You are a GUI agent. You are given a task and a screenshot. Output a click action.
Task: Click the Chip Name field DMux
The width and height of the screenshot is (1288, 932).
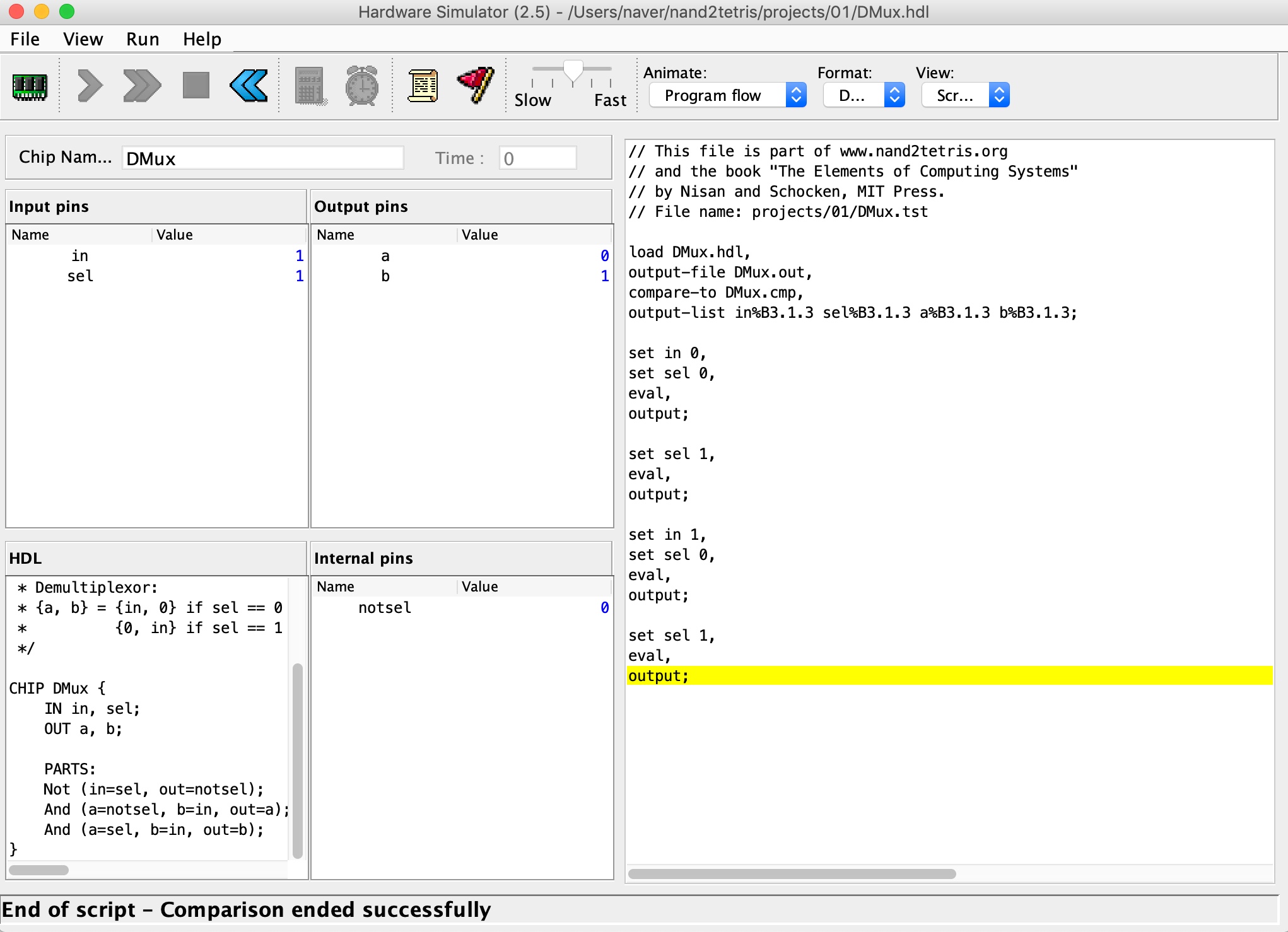point(262,158)
